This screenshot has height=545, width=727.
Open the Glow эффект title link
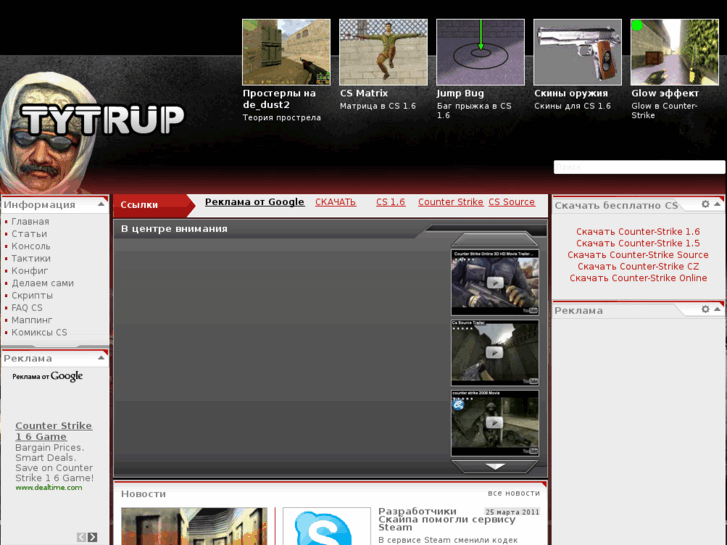point(665,93)
